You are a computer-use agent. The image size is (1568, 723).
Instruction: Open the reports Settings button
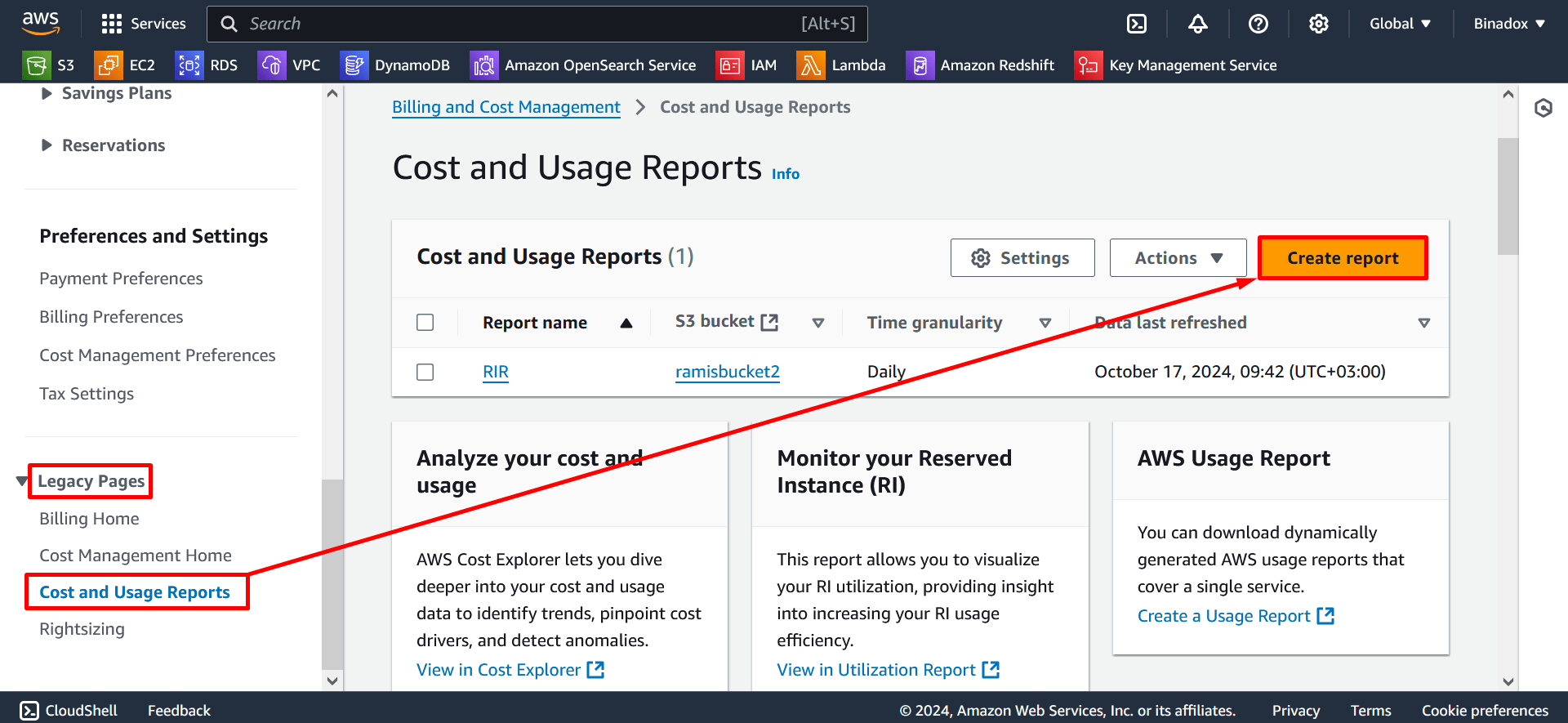[1022, 258]
